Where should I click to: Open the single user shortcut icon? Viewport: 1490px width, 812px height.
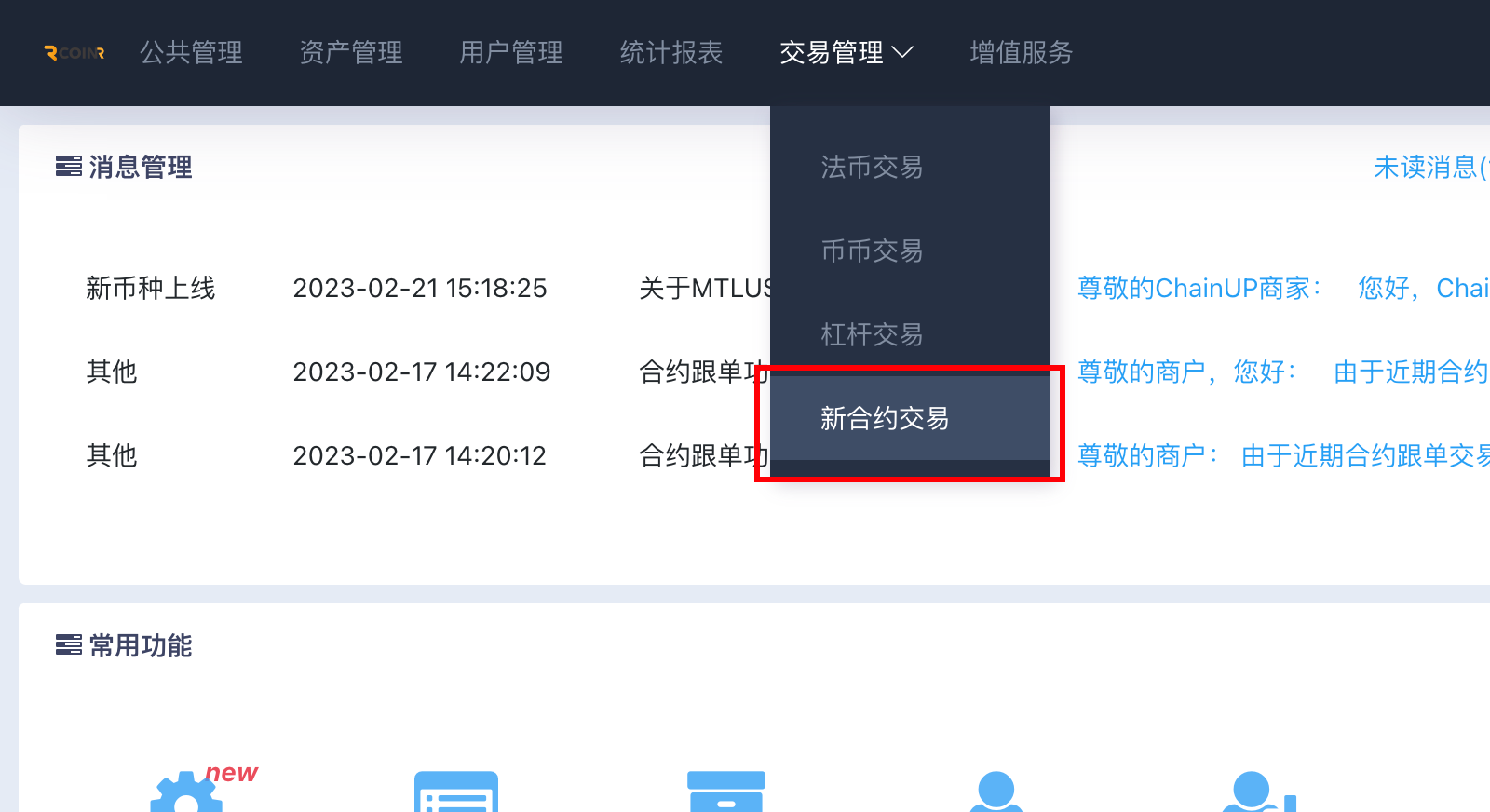click(x=996, y=792)
